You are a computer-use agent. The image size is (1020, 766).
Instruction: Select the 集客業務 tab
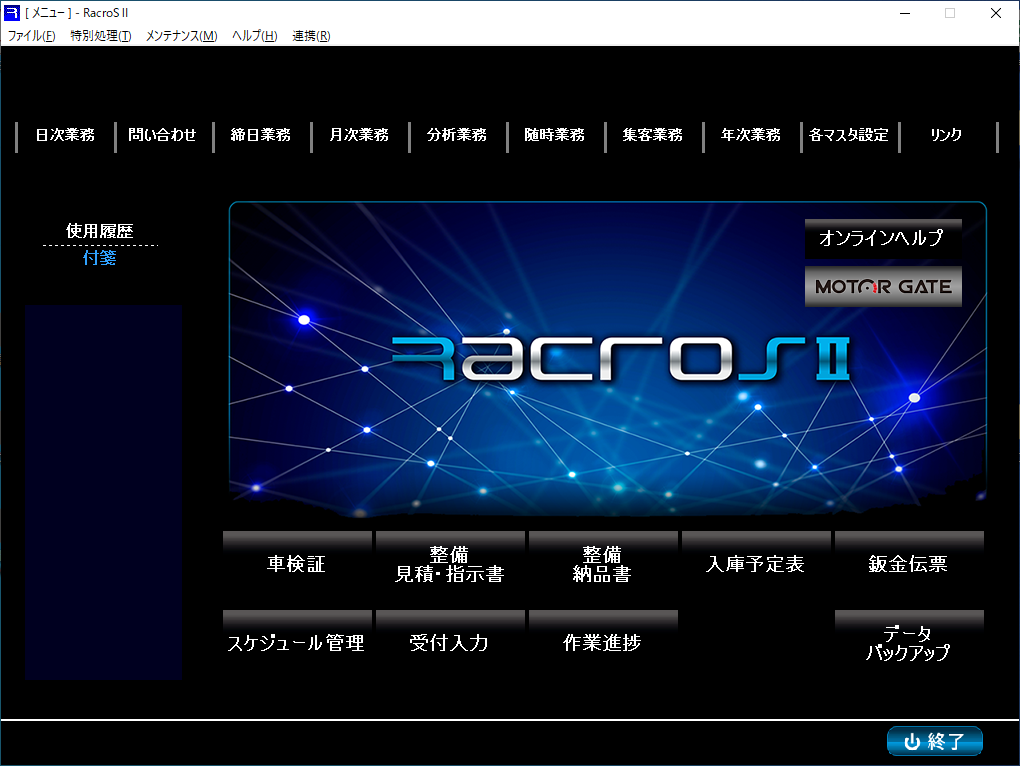tap(652, 135)
